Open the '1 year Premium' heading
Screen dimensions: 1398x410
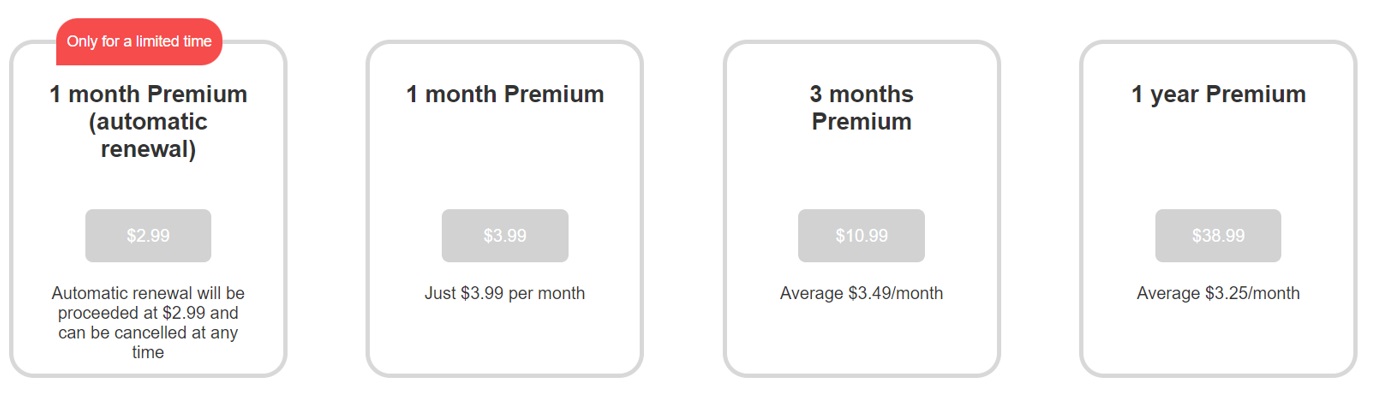[1218, 94]
